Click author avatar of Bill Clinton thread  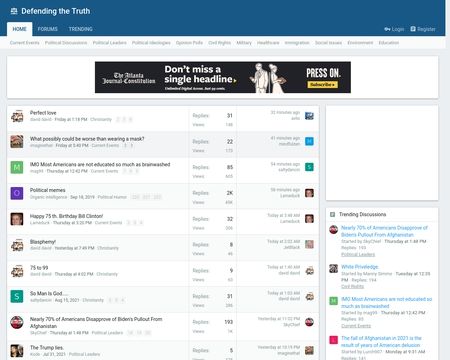(17, 219)
